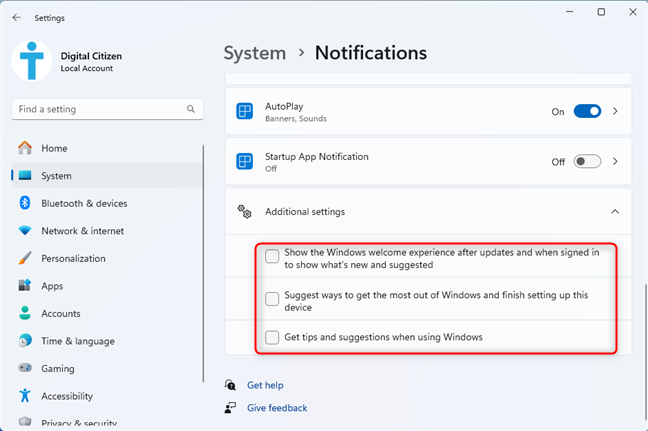
Task: Click the Give feedback person icon
Action: [230, 407]
